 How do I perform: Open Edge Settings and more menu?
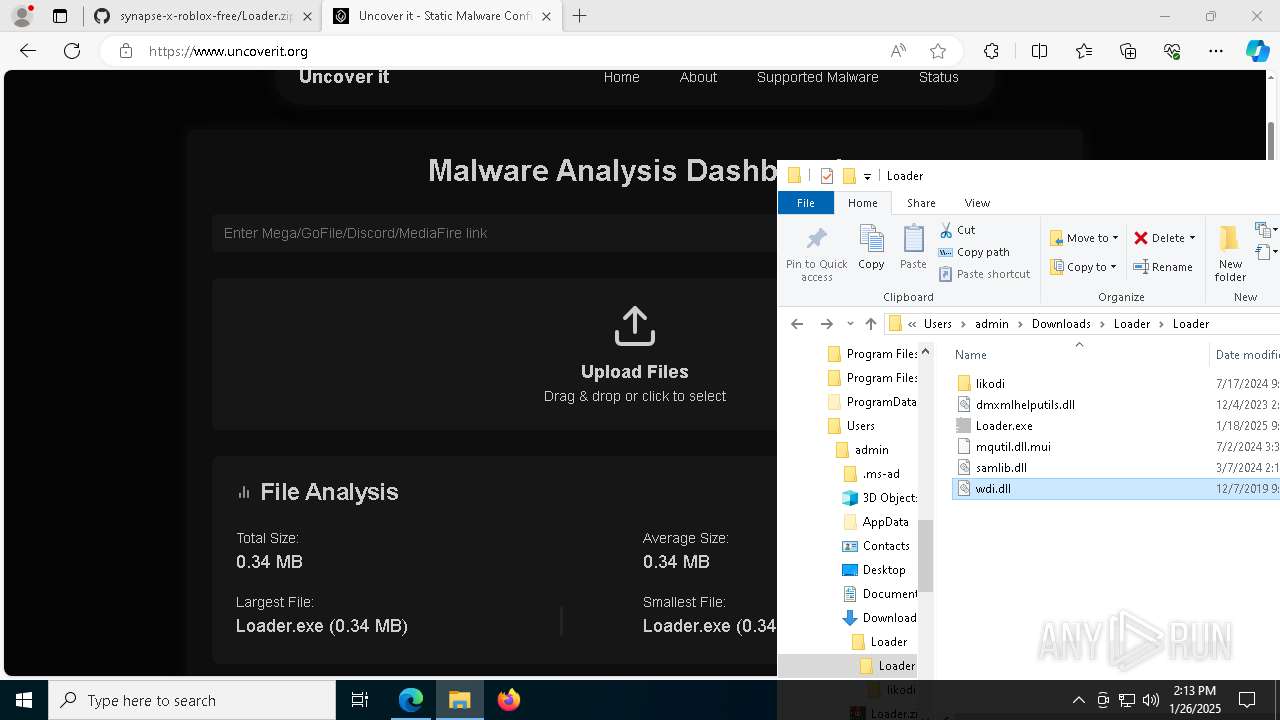pos(1216,51)
